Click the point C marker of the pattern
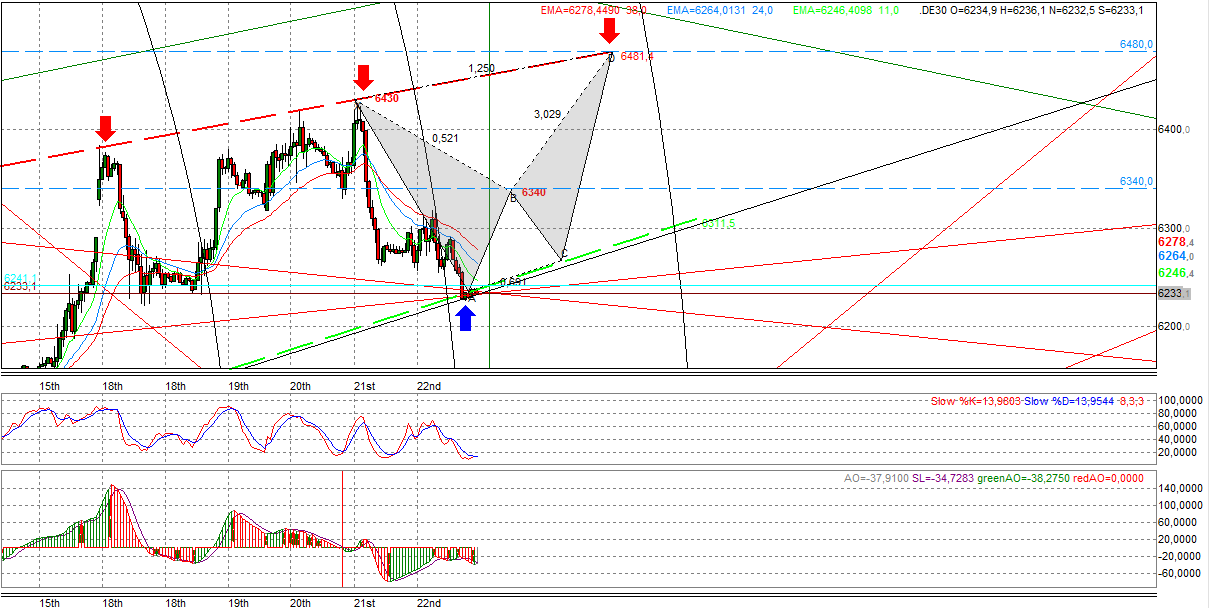The height and width of the screenshot is (608, 1209). click(564, 254)
